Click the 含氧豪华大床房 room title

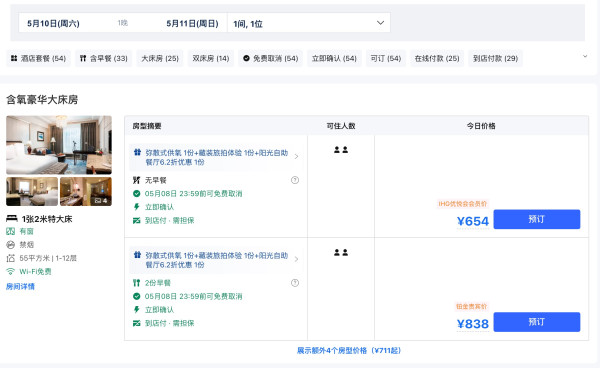(42, 100)
